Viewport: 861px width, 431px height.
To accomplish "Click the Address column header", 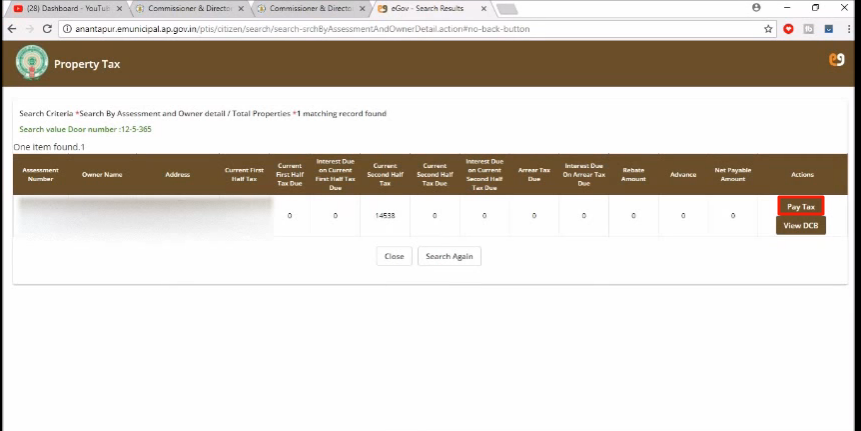I will 177,175.
